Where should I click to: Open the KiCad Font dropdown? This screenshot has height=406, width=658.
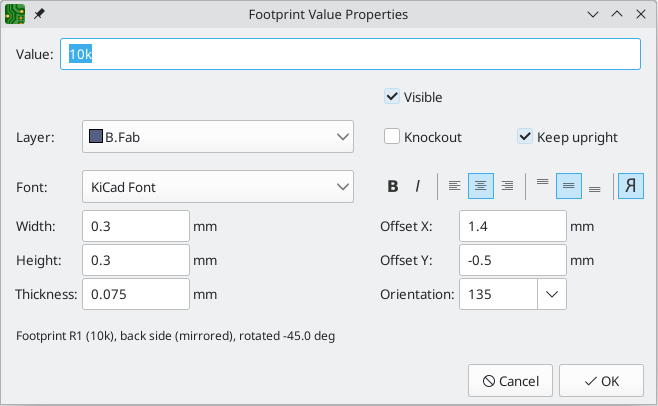coord(217,186)
